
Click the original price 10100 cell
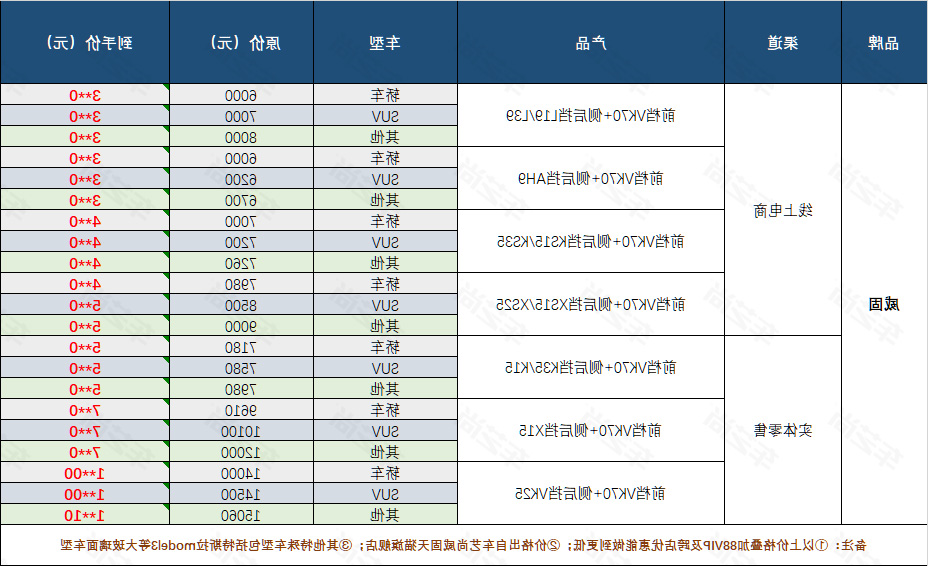click(x=241, y=431)
